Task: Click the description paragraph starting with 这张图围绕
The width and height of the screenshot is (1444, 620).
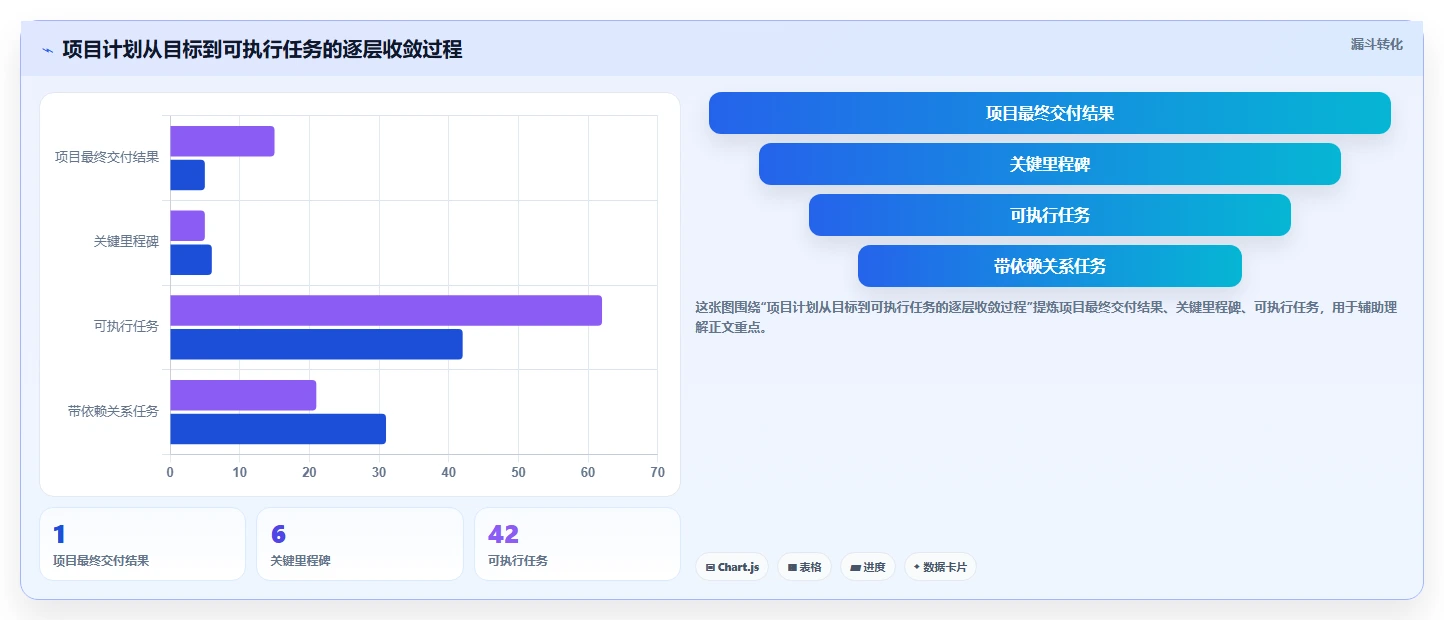Action: [x=1046, y=317]
